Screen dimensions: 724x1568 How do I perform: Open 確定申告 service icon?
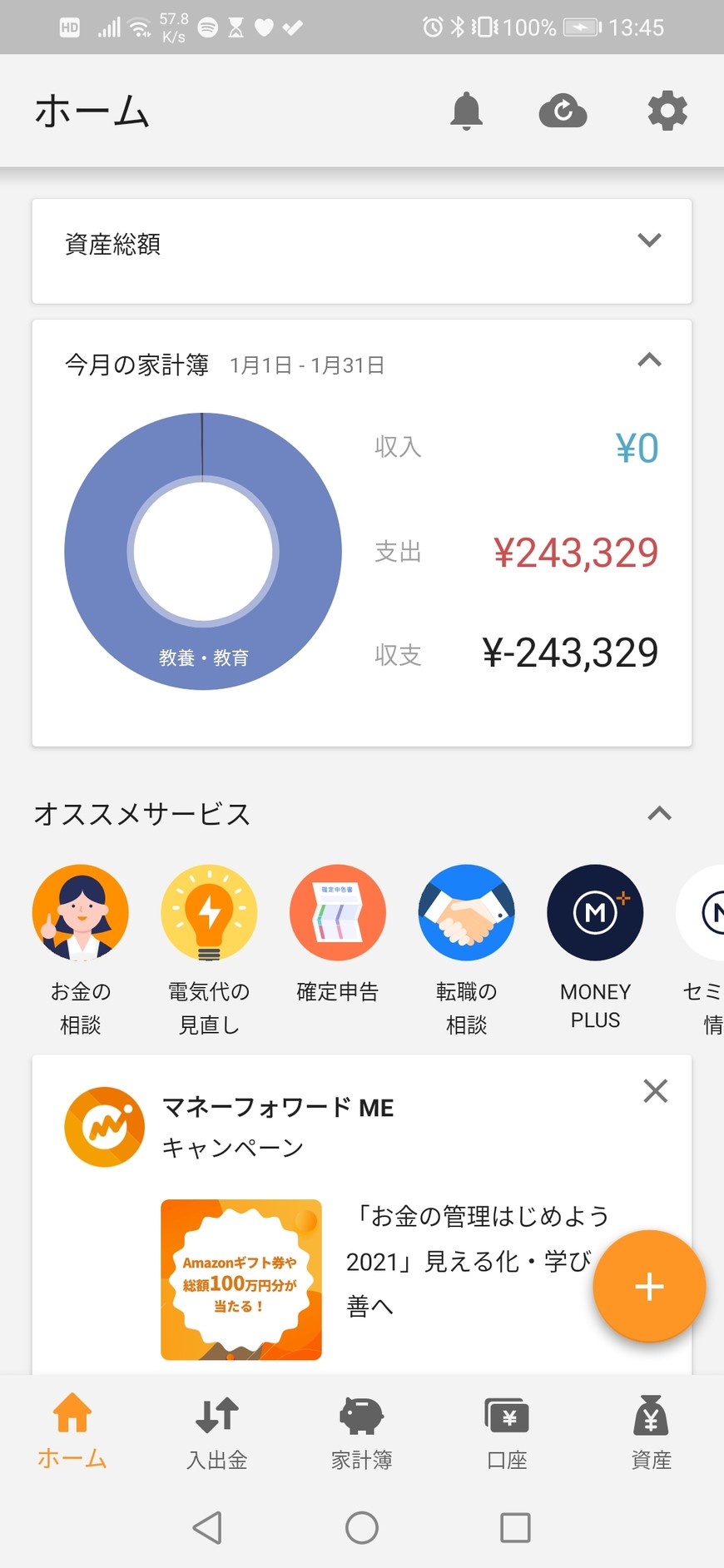tap(338, 913)
